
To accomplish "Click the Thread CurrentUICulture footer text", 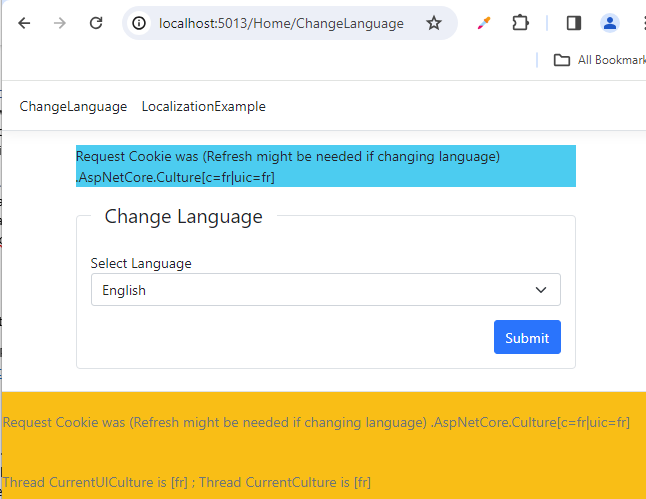I will 187,482.
